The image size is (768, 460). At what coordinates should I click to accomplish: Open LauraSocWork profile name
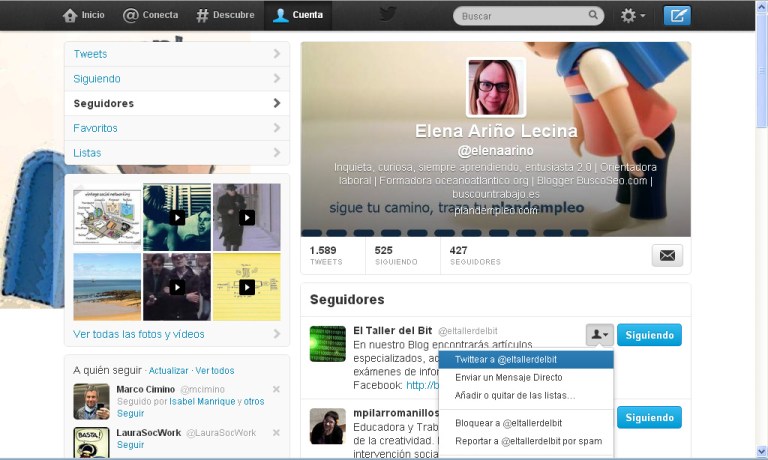pyautogui.click(x=148, y=433)
